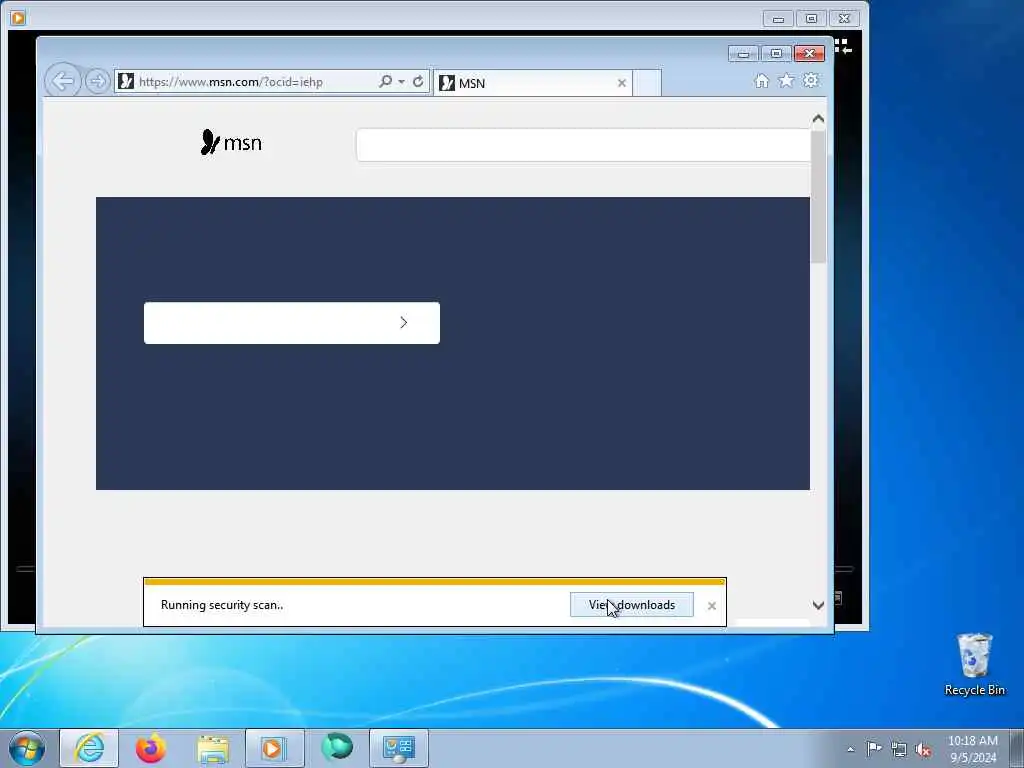Screen dimensions: 1024x768
Task: Click the taskbar clock showing 10:18 AM
Action: [x=973, y=749]
